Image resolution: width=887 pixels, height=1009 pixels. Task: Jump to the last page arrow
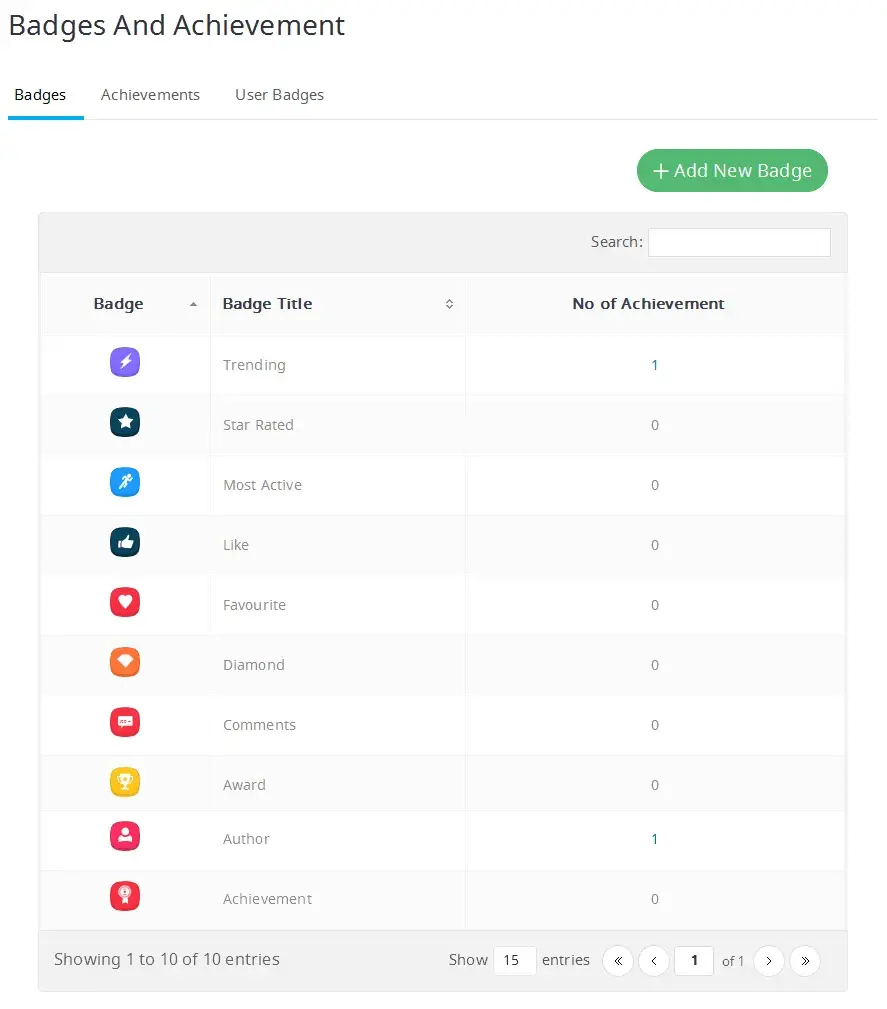coord(805,961)
